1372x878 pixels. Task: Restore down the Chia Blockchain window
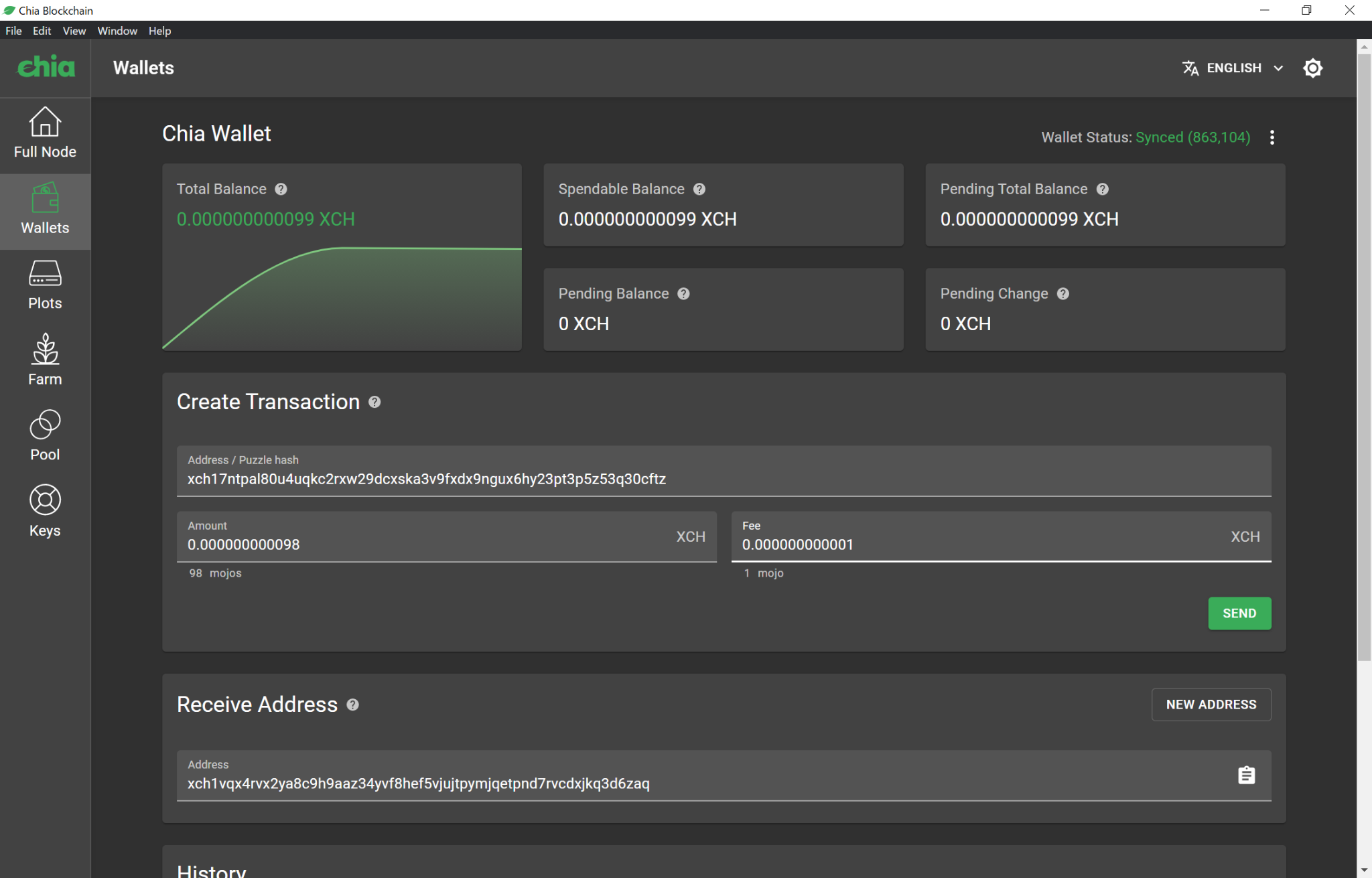point(1306,10)
